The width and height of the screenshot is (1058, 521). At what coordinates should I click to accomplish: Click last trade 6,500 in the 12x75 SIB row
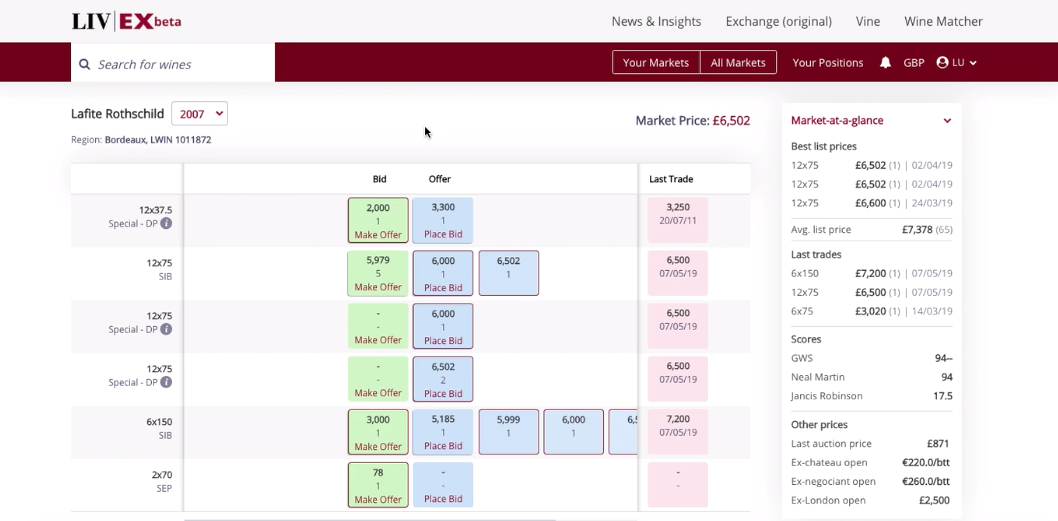pos(677,273)
